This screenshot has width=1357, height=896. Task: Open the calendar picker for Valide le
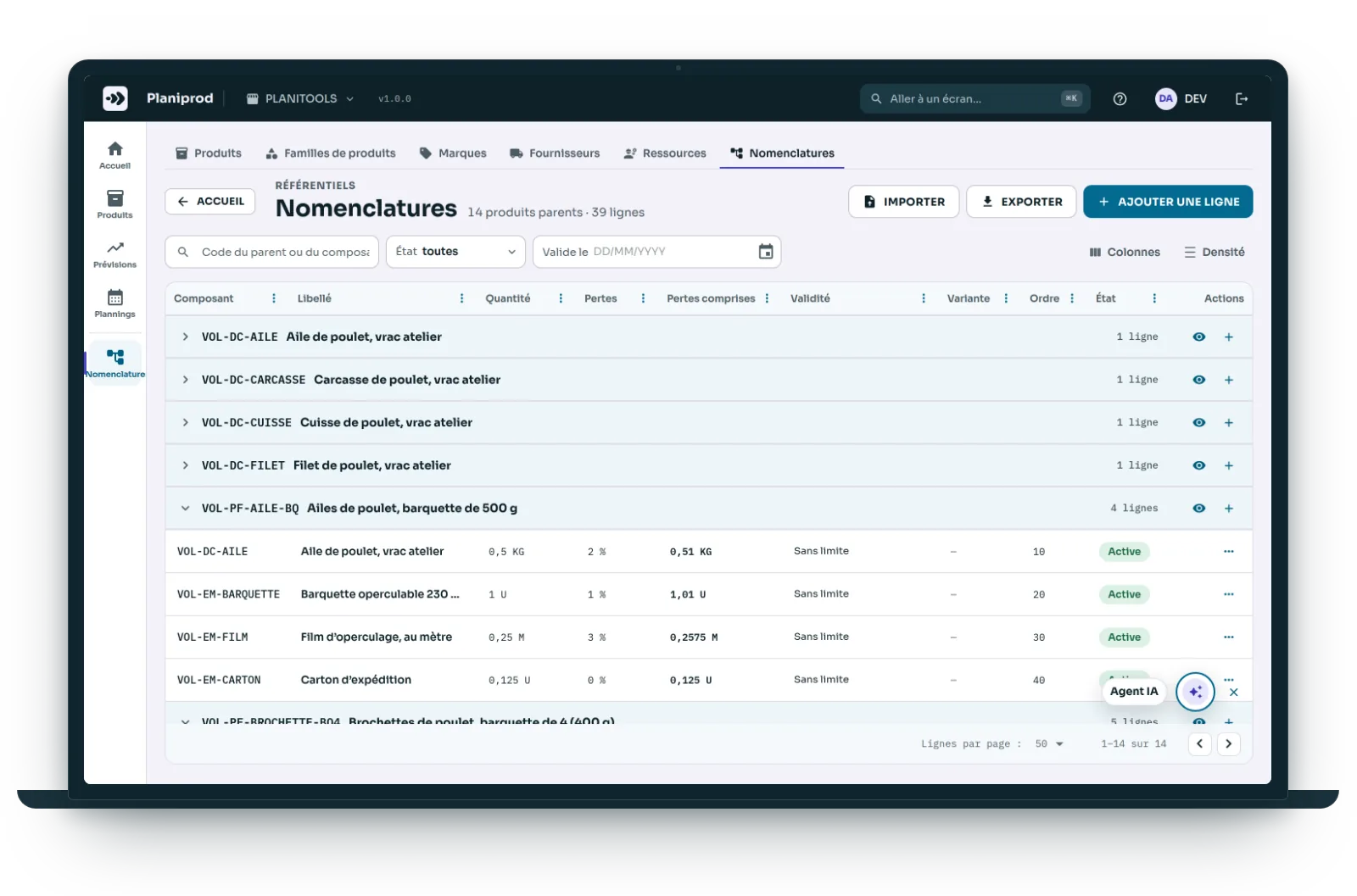coord(766,252)
